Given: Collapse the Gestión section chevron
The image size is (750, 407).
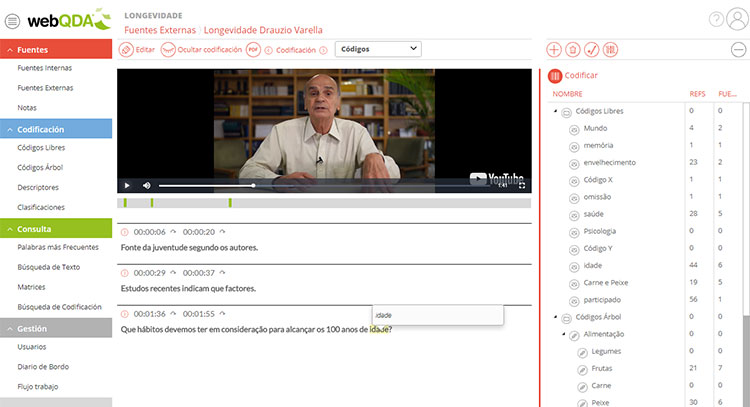Looking at the screenshot, I should coord(10,329).
